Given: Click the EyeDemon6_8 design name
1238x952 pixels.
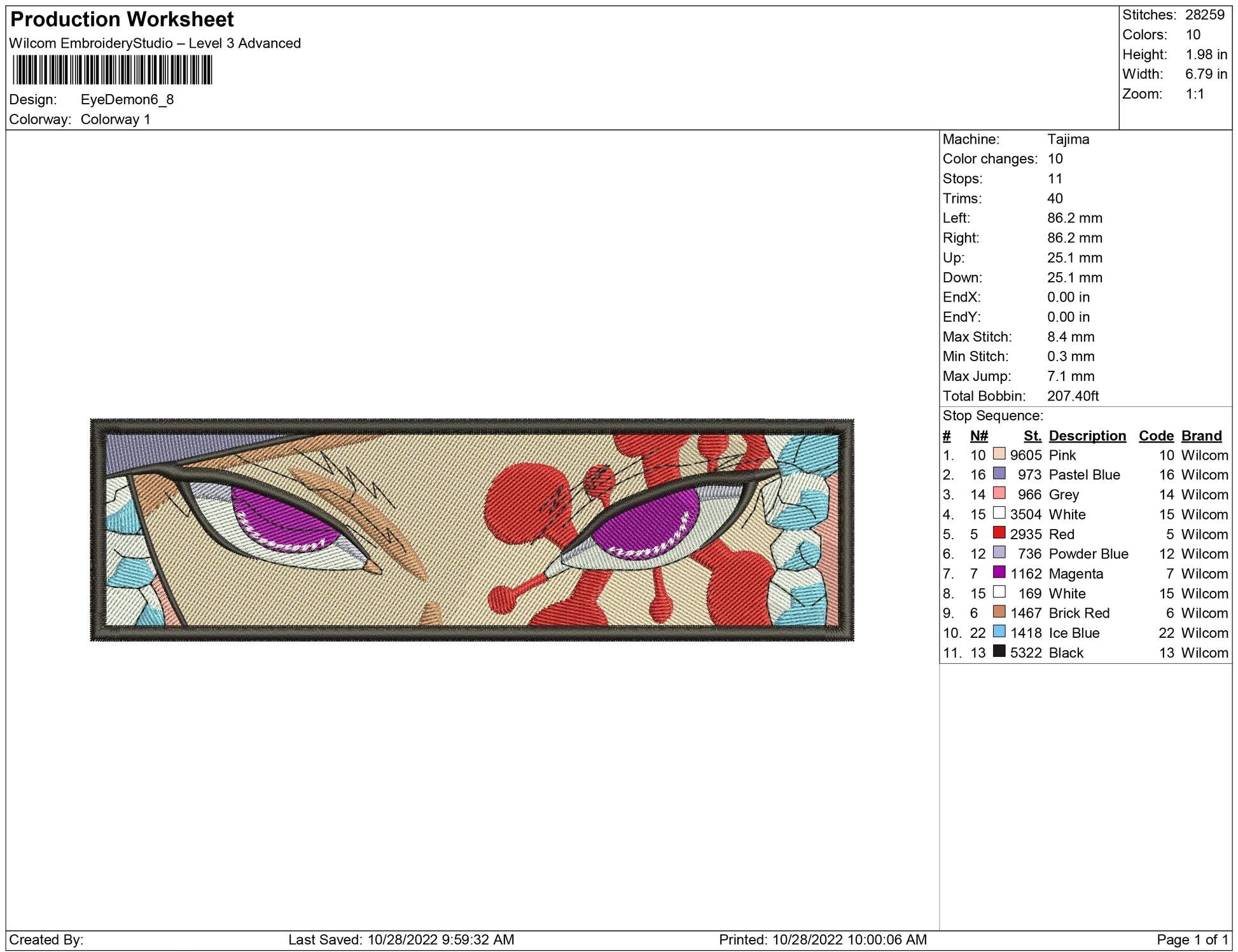Looking at the screenshot, I should tap(127, 99).
